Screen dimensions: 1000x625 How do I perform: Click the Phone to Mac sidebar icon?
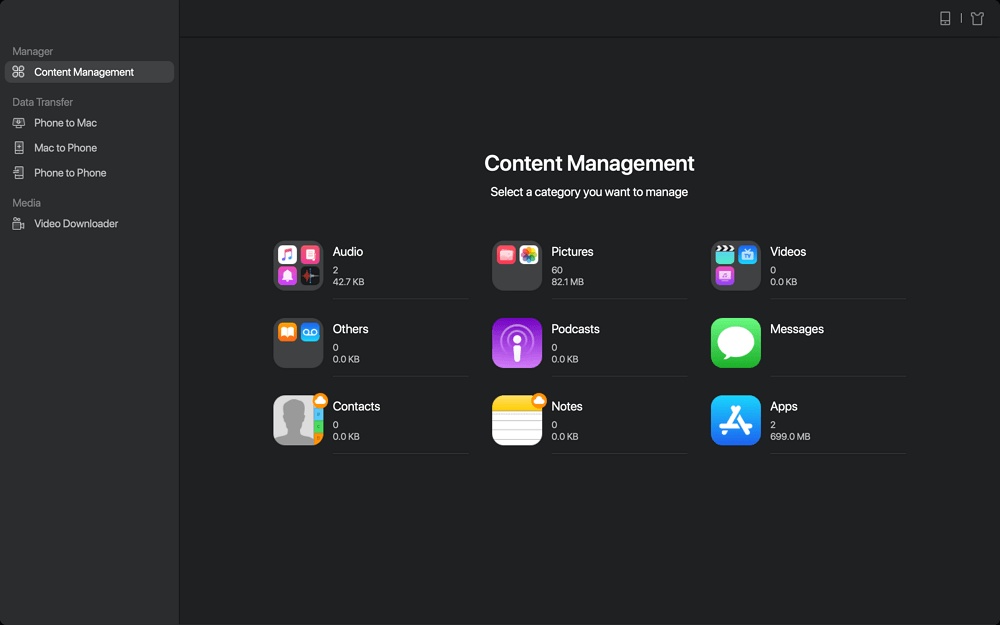[18, 122]
